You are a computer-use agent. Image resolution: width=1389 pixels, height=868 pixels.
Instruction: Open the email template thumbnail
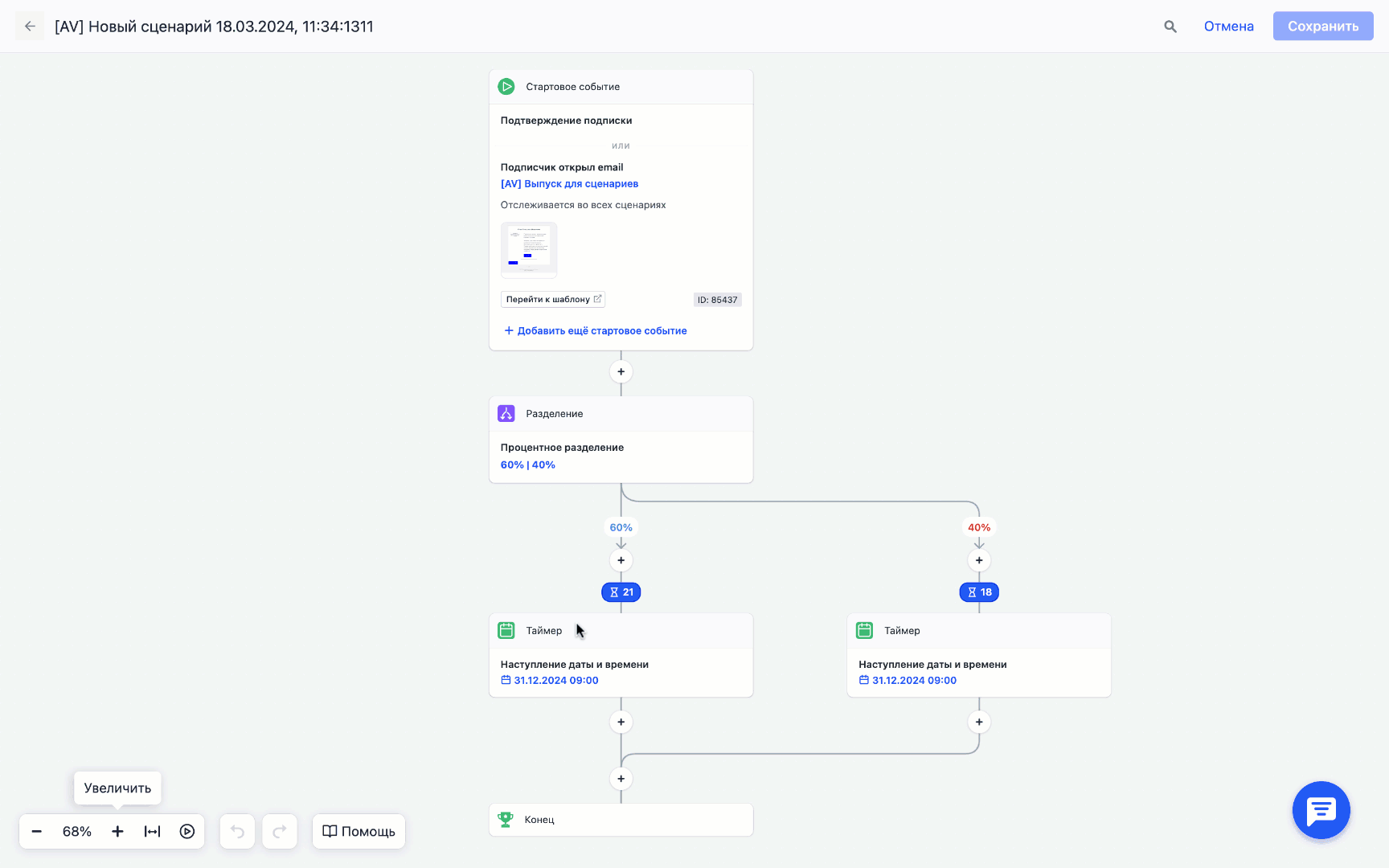coord(529,249)
